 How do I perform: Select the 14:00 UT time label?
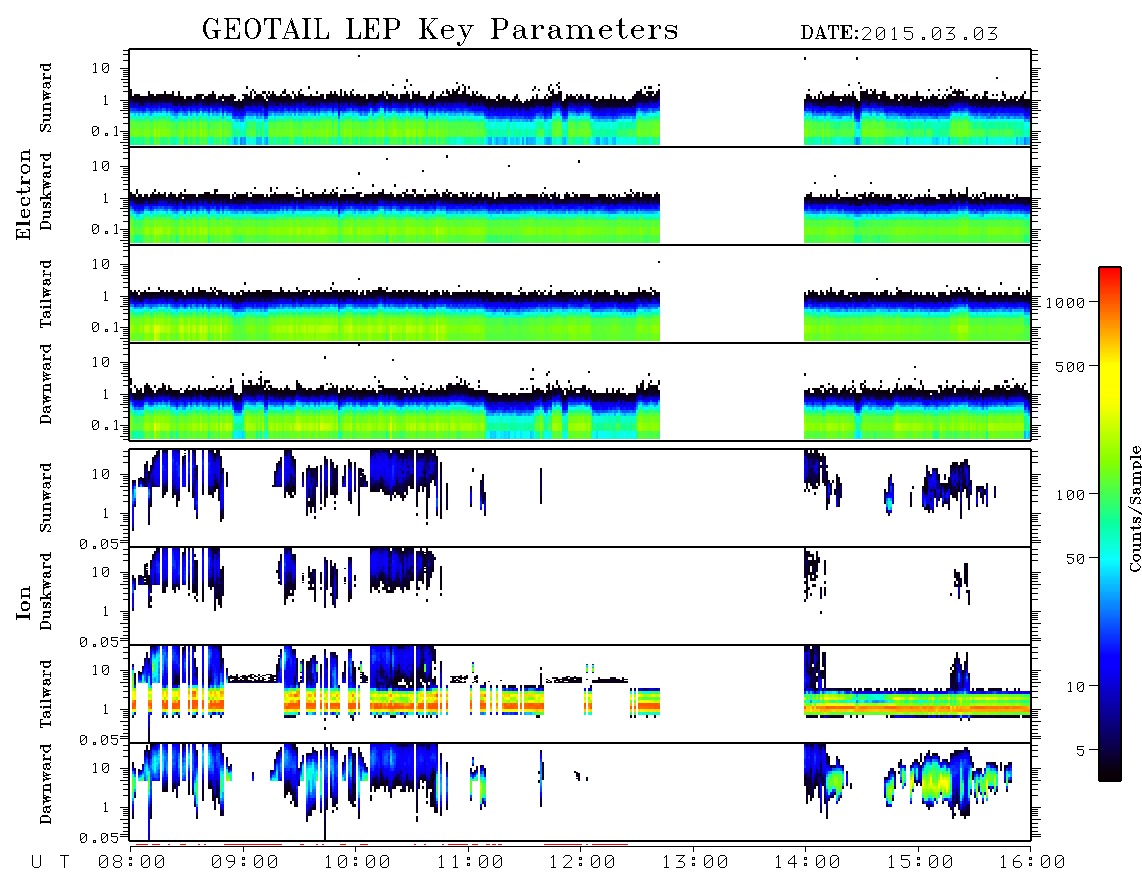[x=807, y=862]
